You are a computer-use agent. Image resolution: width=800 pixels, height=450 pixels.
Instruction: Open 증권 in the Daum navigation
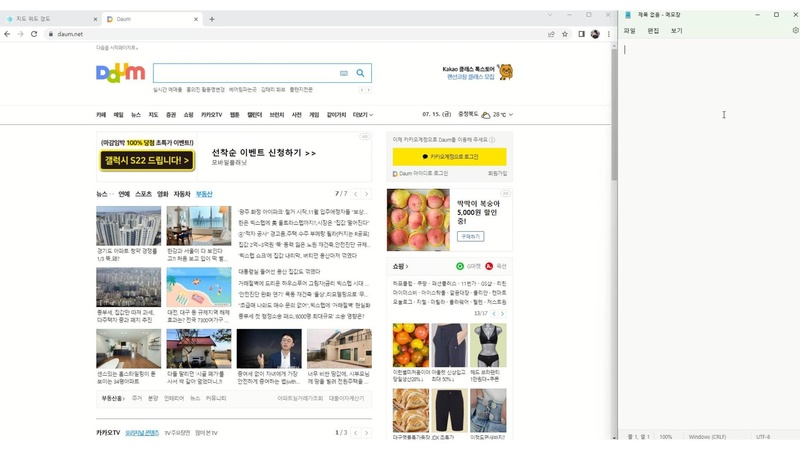click(171, 115)
